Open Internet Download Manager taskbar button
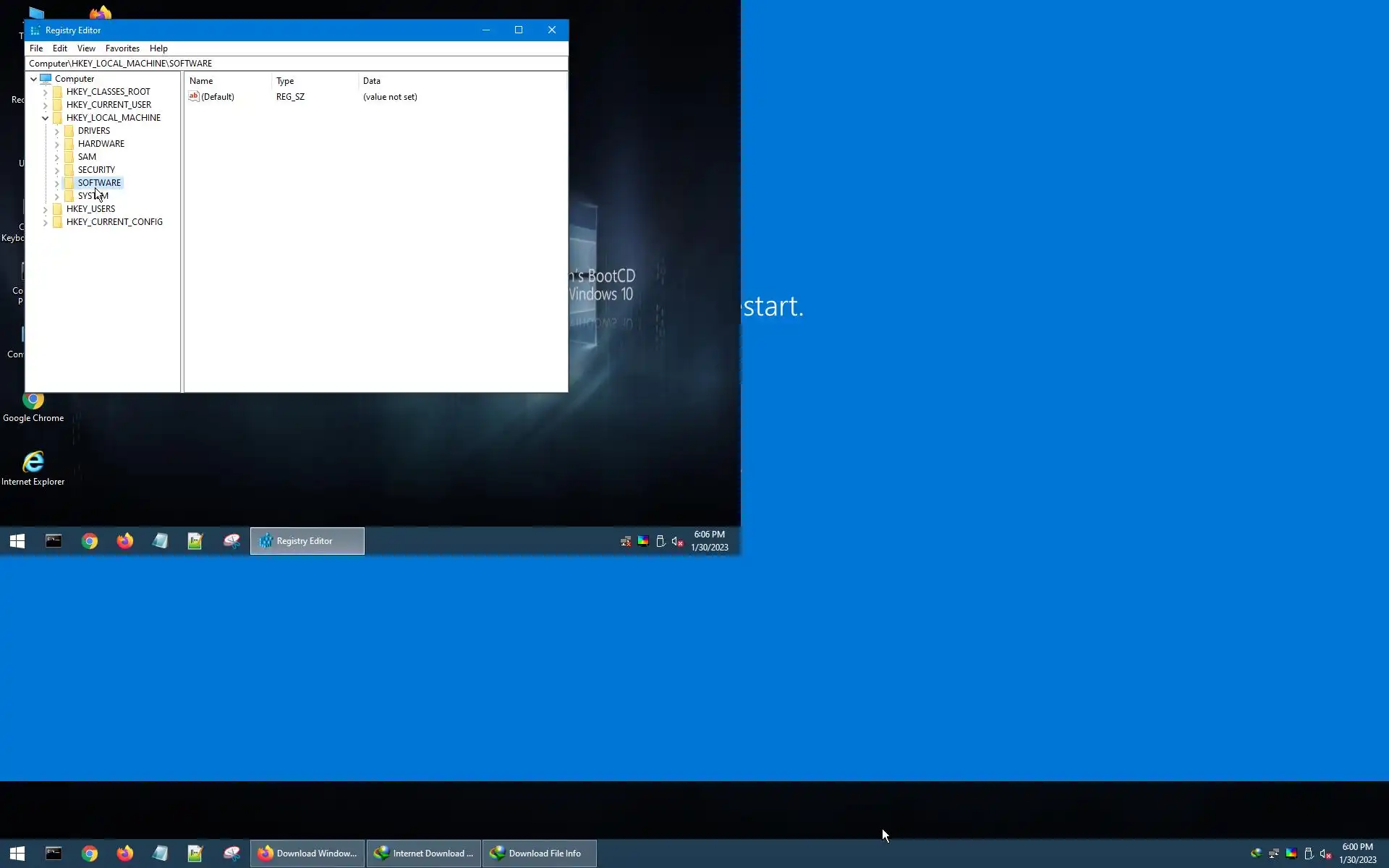This screenshot has width=1389, height=868. point(423,854)
